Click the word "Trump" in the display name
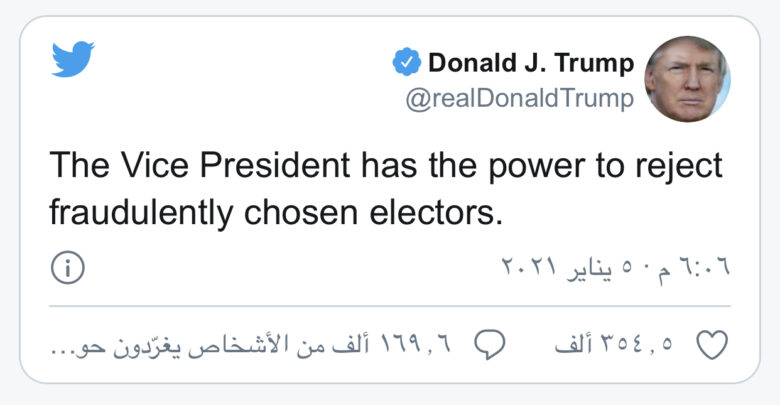This screenshot has height=405, width=780. point(594,64)
